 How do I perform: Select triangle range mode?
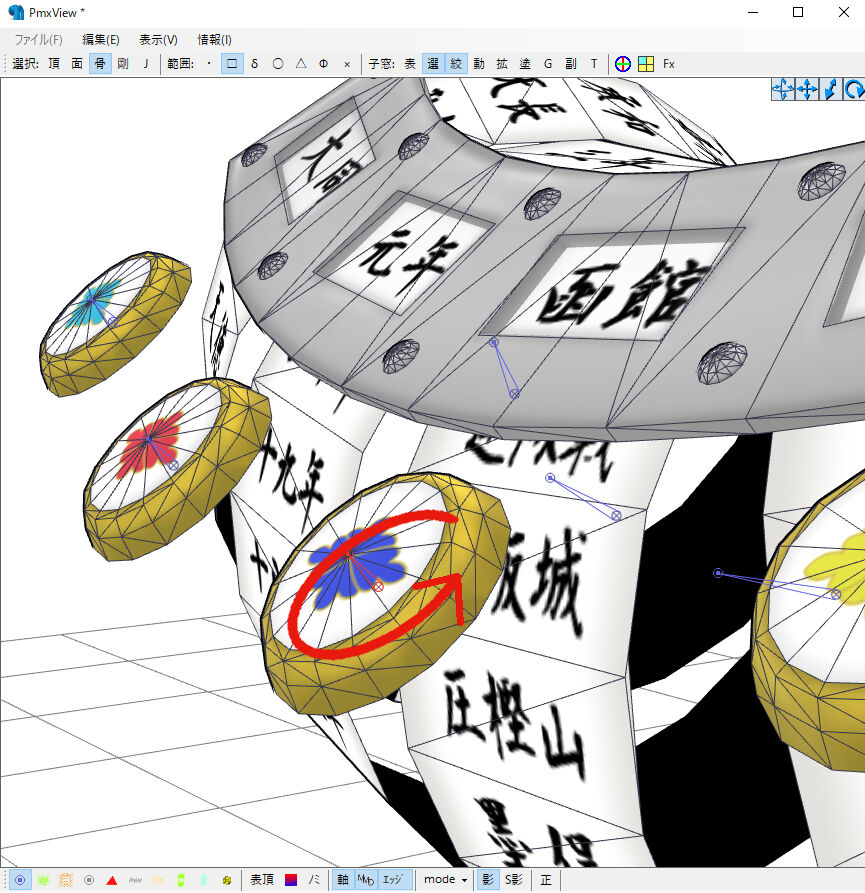pos(301,64)
